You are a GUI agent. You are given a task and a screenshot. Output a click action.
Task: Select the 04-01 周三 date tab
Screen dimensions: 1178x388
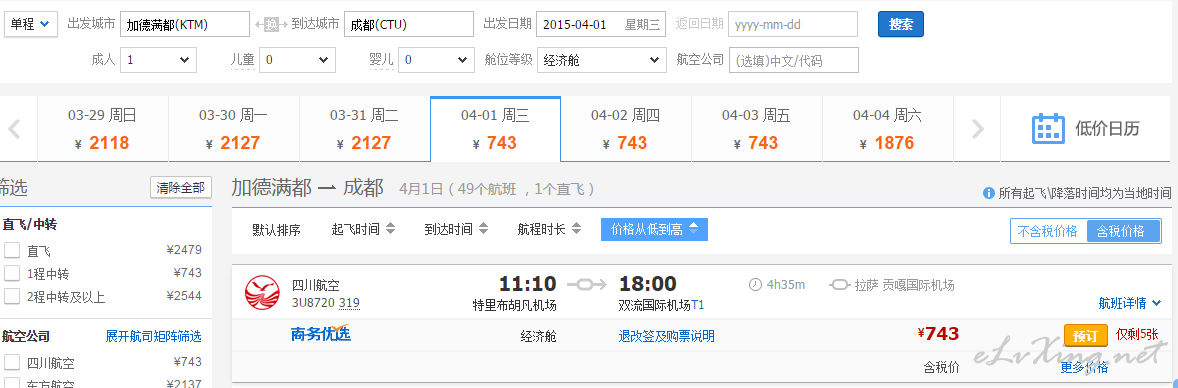coord(495,129)
